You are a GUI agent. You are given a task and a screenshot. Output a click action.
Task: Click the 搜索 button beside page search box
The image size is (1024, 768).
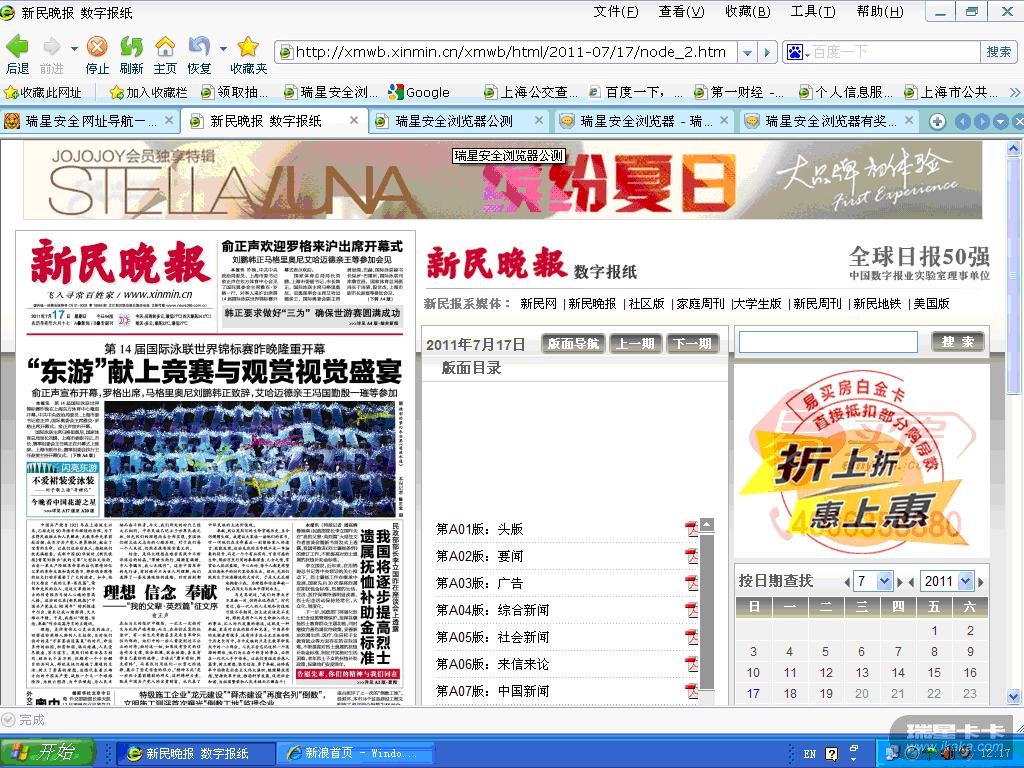click(x=957, y=342)
